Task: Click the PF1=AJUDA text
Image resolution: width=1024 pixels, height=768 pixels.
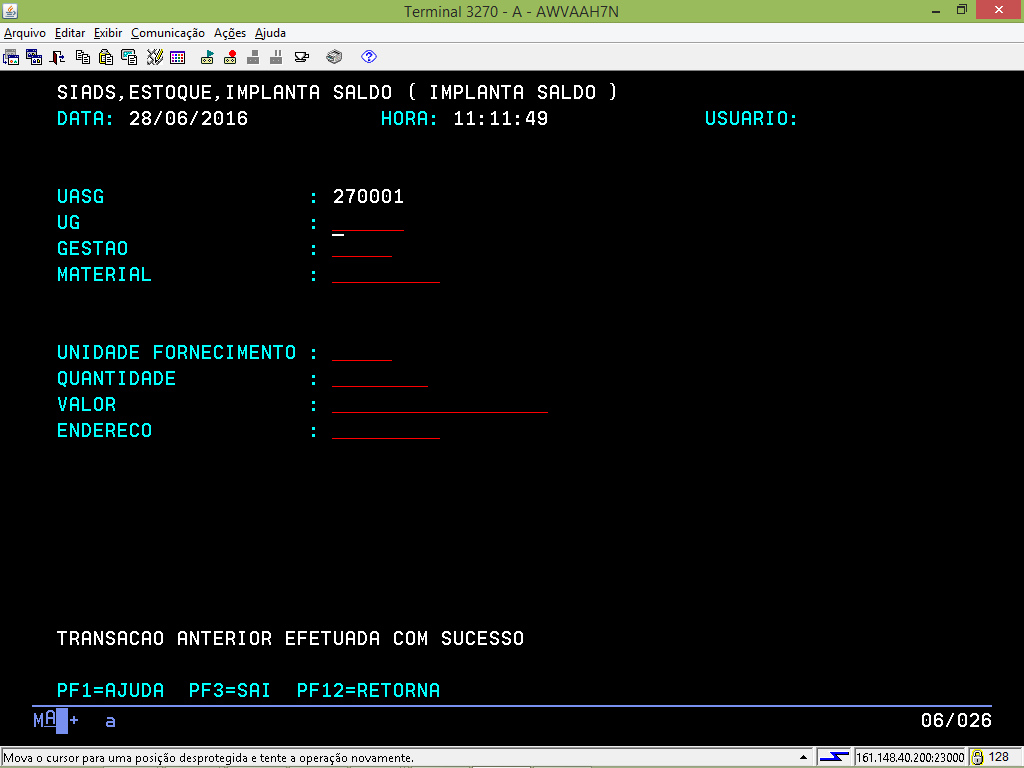Action: [110, 690]
